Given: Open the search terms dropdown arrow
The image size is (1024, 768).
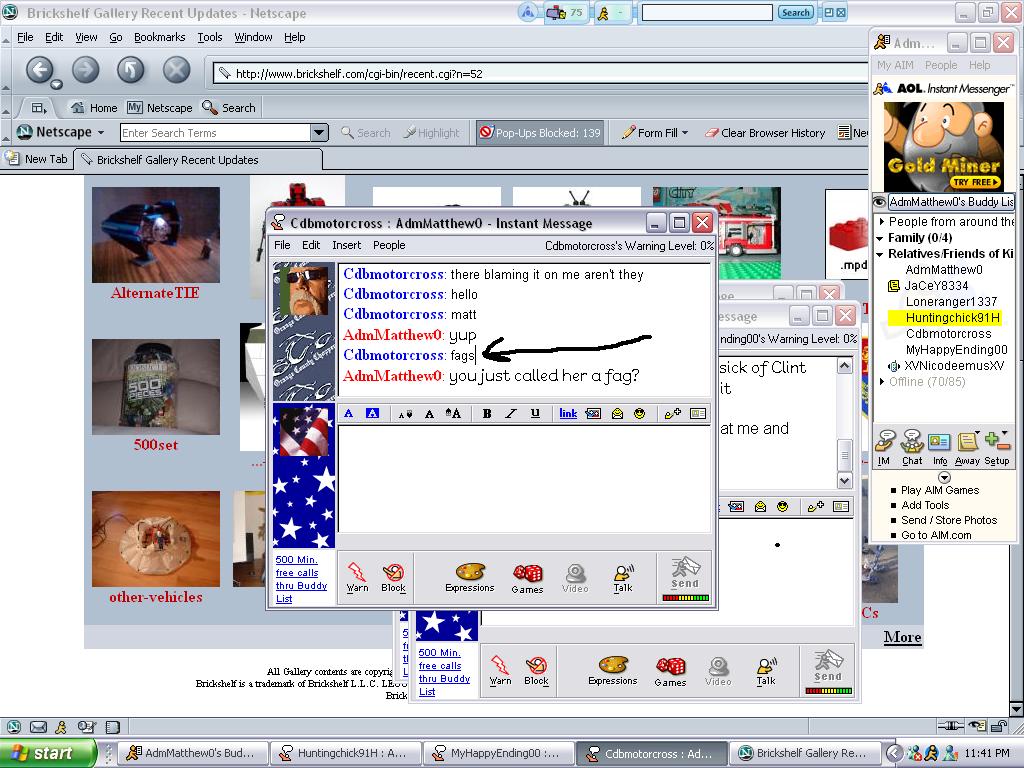Looking at the screenshot, I should tap(319, 133).
